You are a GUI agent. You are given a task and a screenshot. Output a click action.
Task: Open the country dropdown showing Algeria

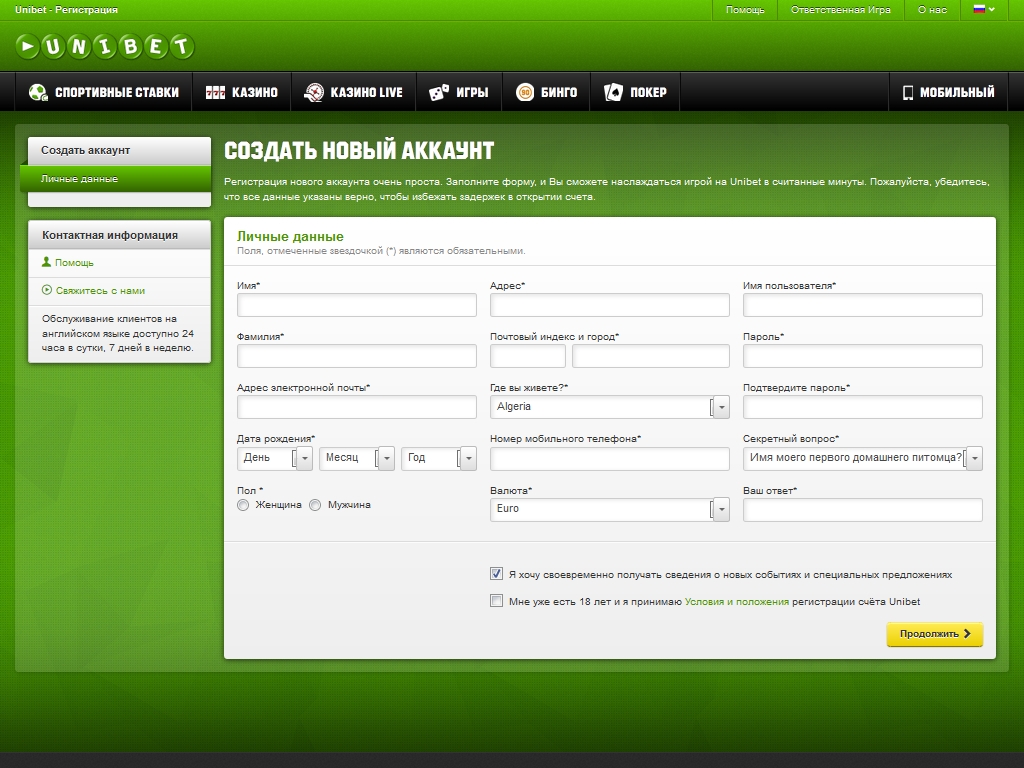[x=609, y=407]
